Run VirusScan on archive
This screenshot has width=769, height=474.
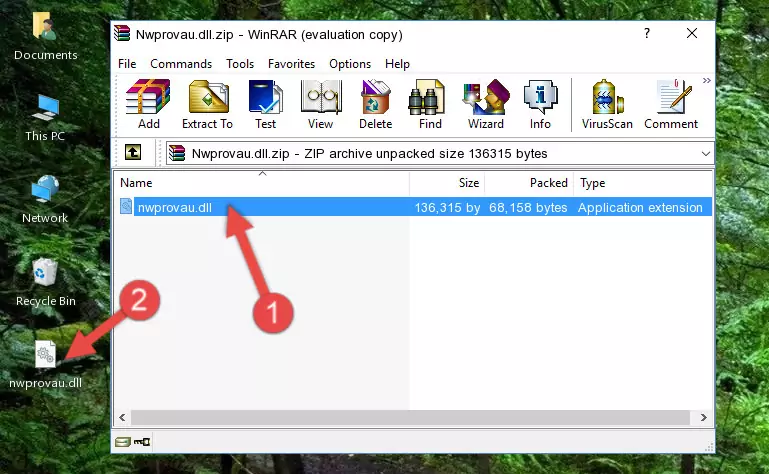click(x=607, y=104)
